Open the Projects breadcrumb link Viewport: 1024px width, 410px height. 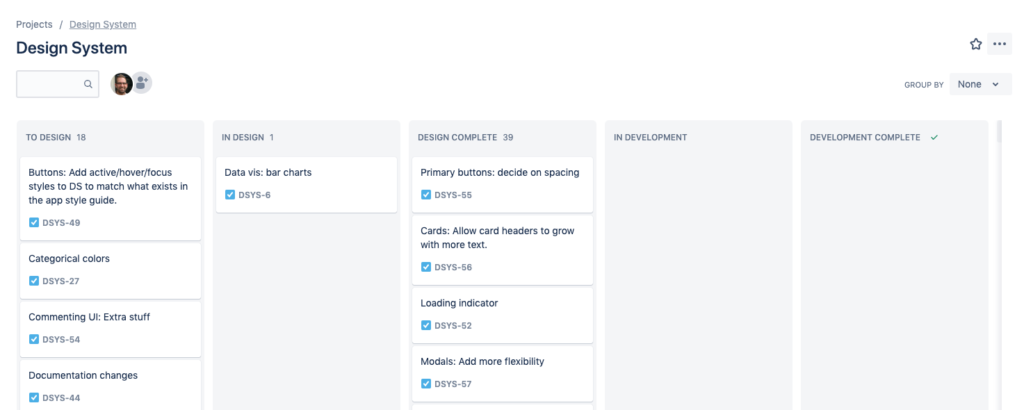[x=34, y=24]
